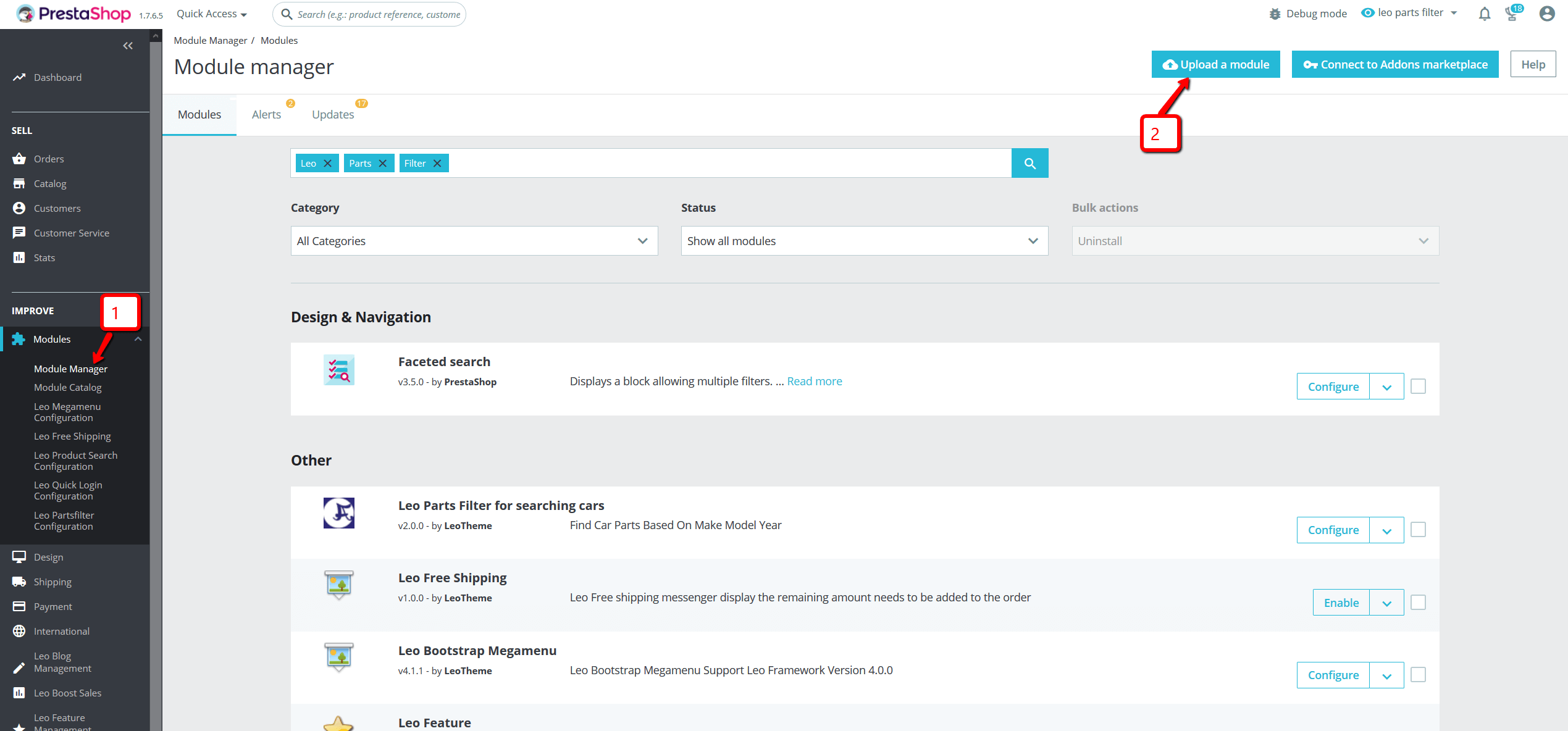Open Leo Megamenu Configuration in sidebar

coord(67,412)
